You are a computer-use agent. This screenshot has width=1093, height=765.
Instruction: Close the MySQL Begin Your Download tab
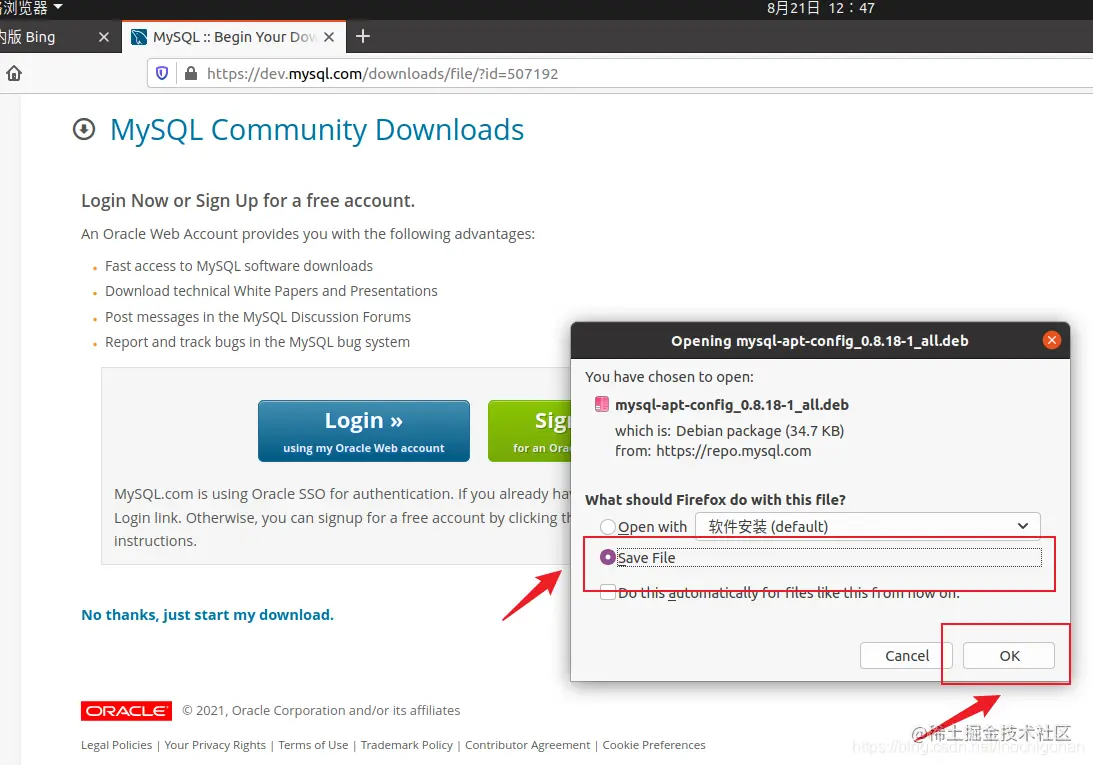tap(329, 37)
